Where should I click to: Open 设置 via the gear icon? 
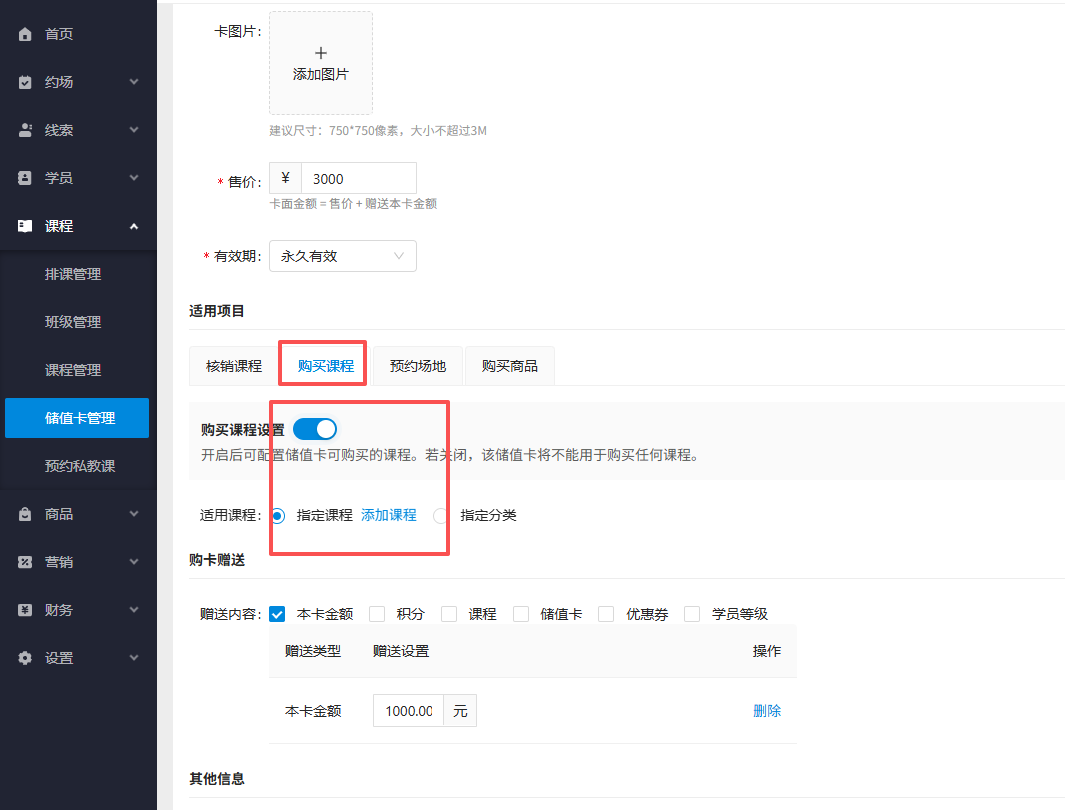24,657
